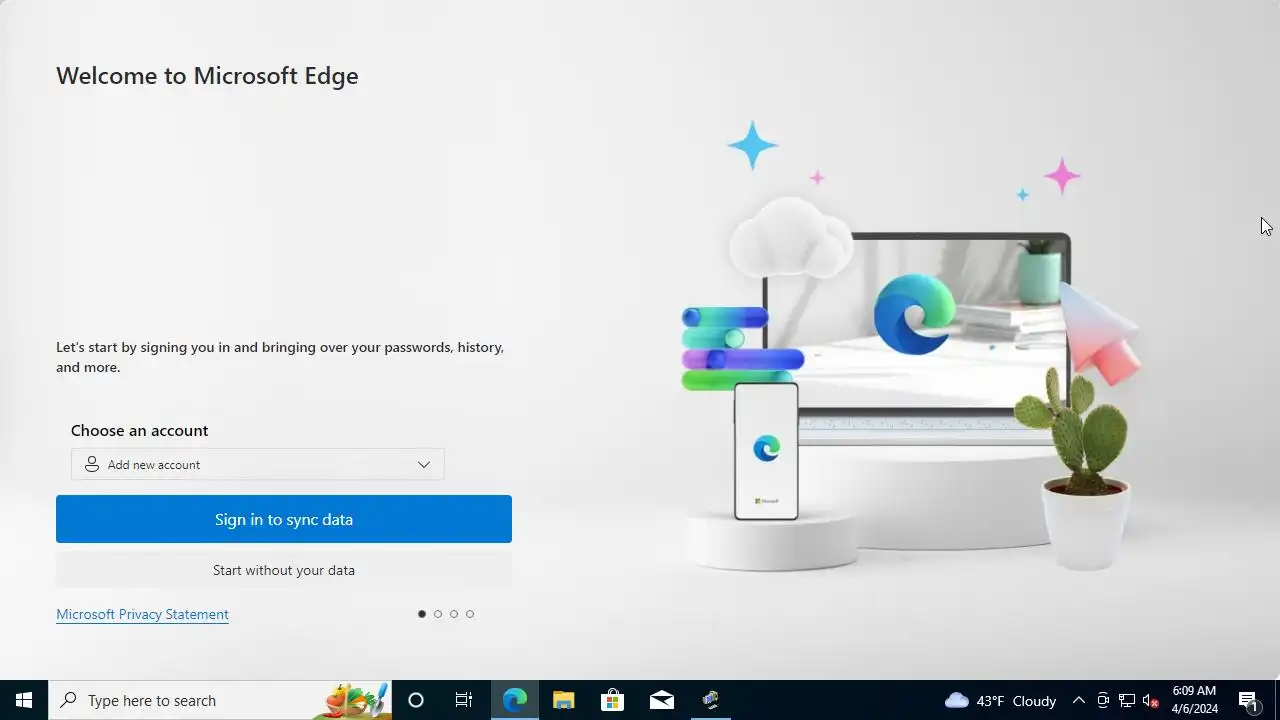The height and width of the screenshot is (720, 1280).
Task: Show hidden system tray icons
Action: (x=1079, y=700)
